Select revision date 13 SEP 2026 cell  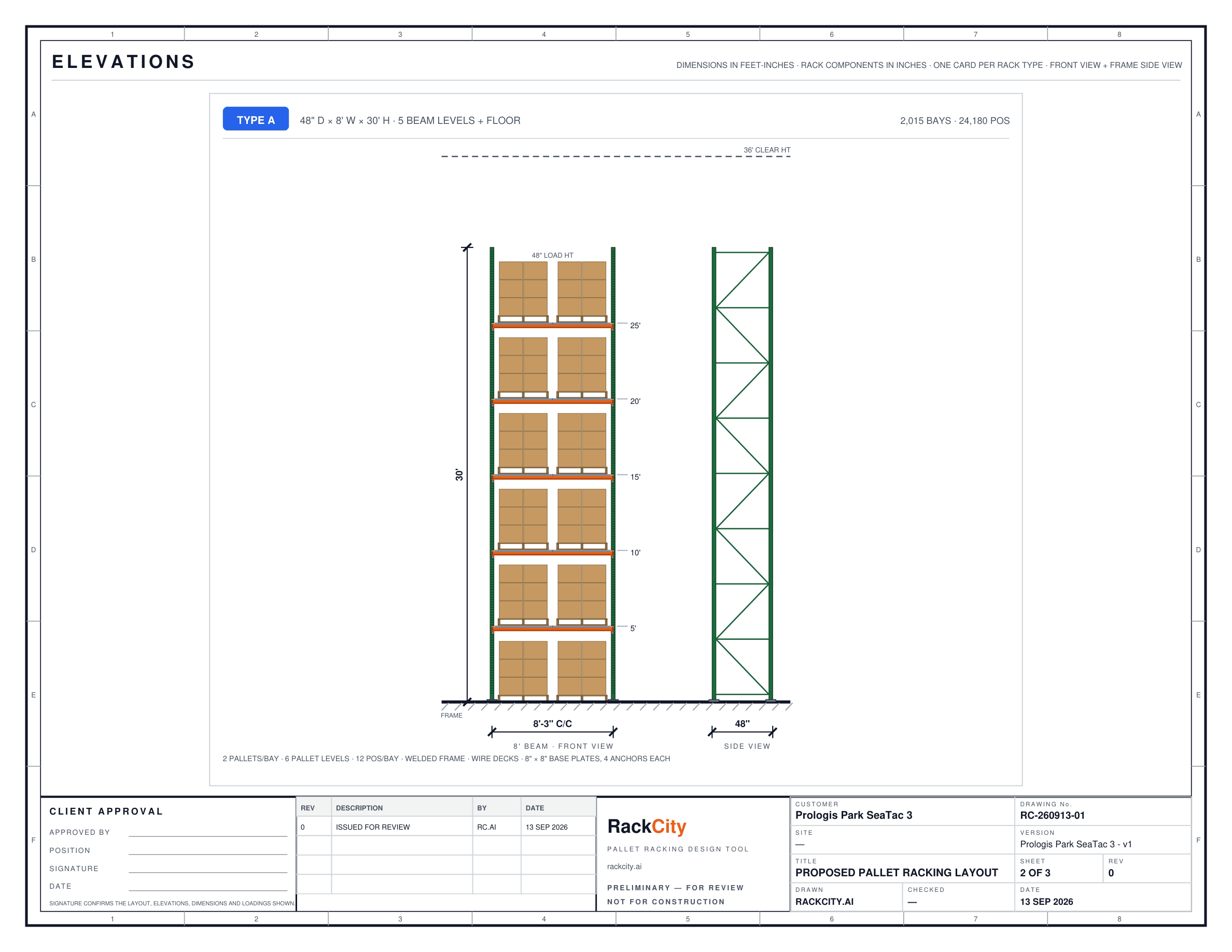pos(558,827)
